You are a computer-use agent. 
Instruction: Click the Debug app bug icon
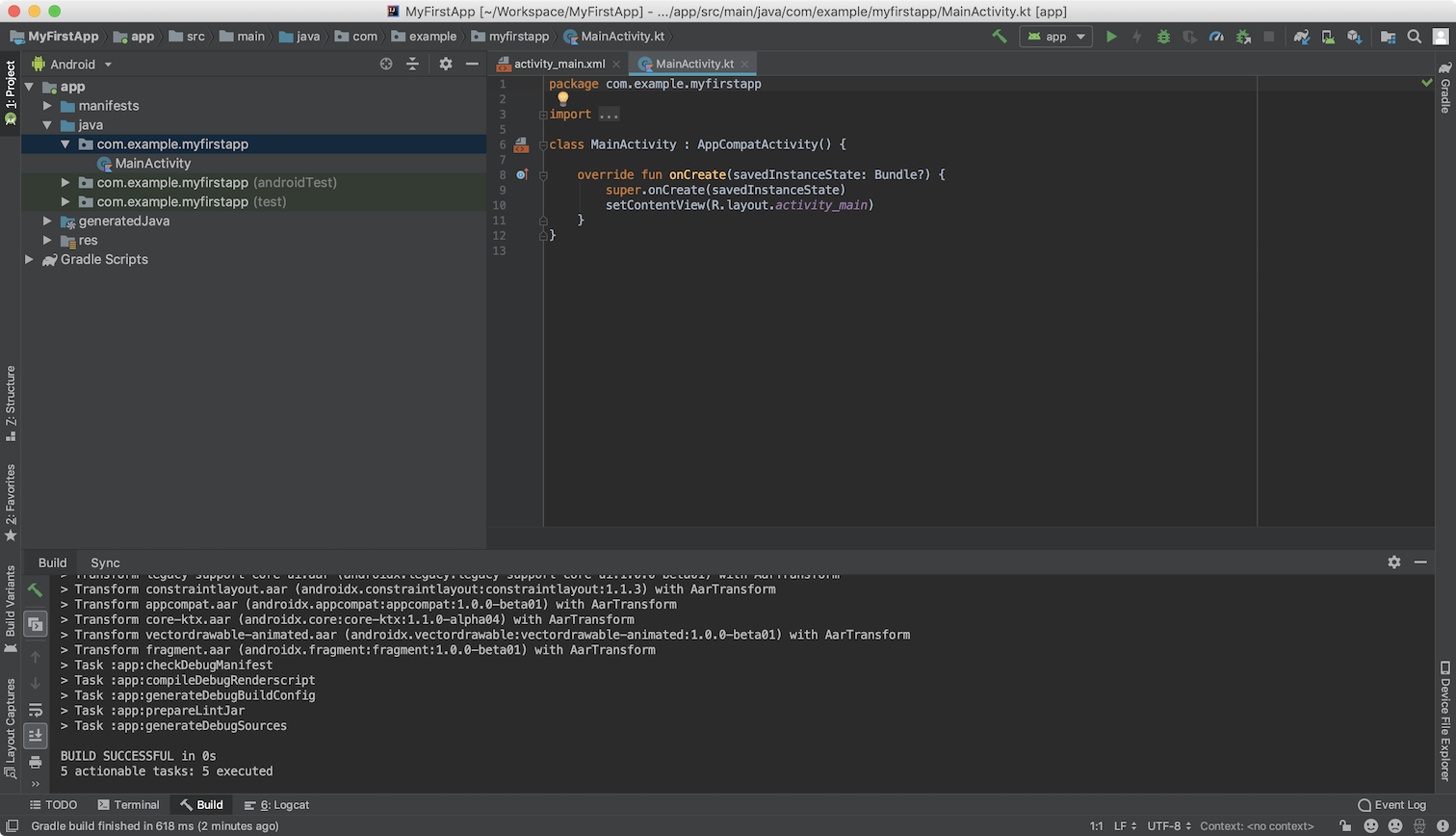tap(1163, 37)
